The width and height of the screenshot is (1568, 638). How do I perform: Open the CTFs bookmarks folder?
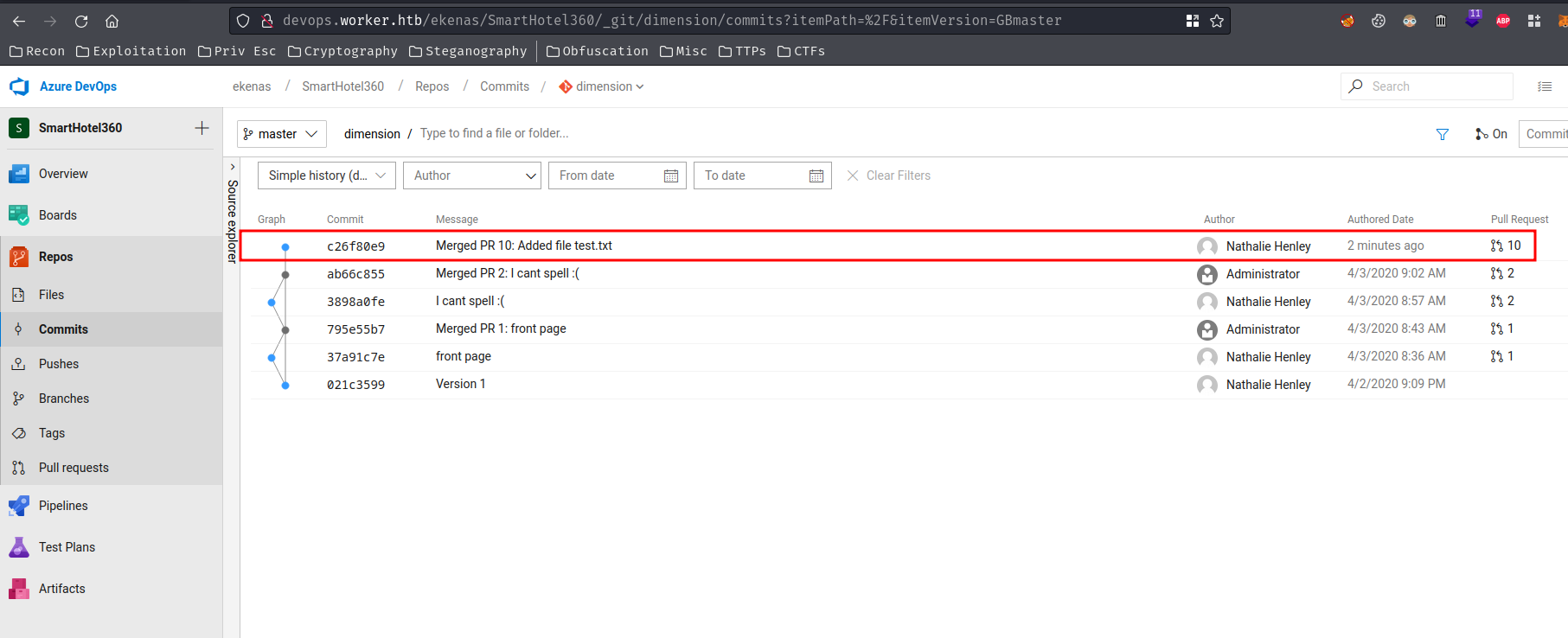pyautogui.click(x=801, y=51)
